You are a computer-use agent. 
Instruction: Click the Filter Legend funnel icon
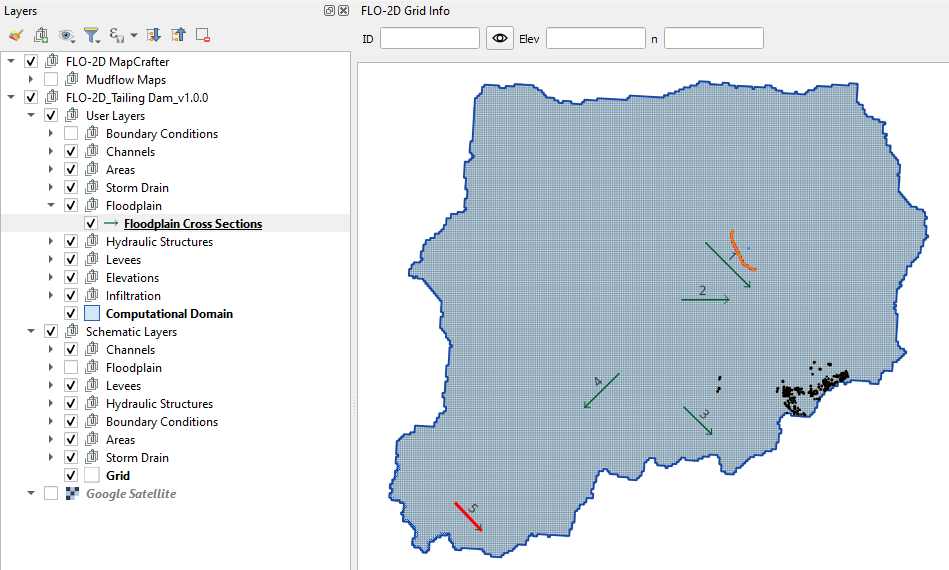pyautogui.click(x=91, y=35)
